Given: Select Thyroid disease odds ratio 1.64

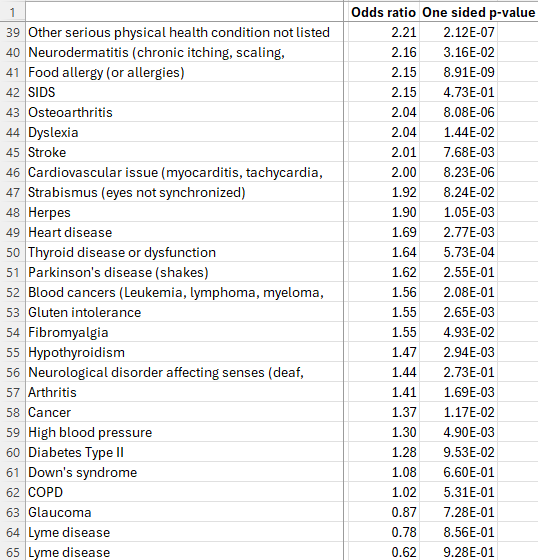Looking at the screenshot, I should point(382,252).
